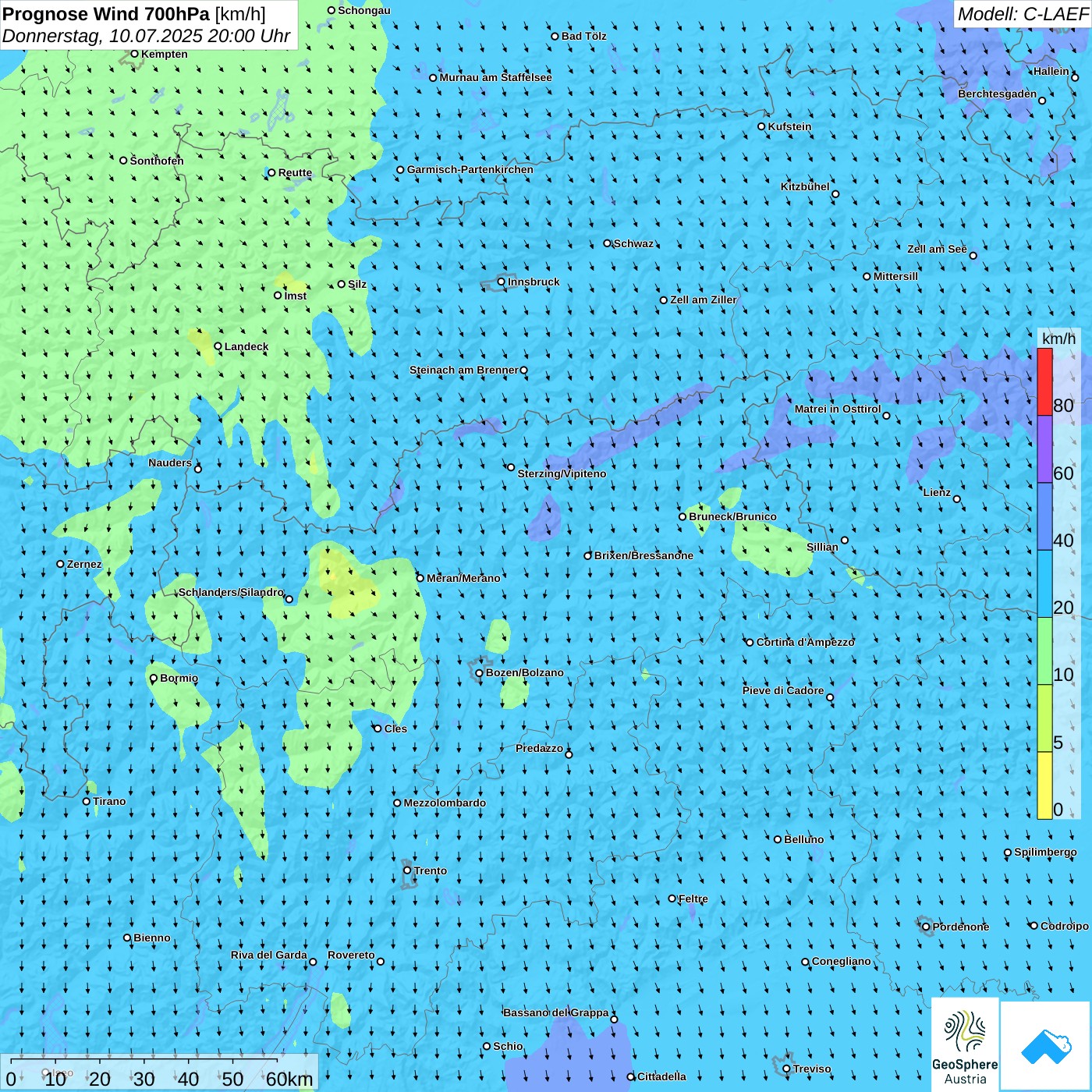
Task: Click the GeoSphere Austria logo
Action: [965, 1045]
